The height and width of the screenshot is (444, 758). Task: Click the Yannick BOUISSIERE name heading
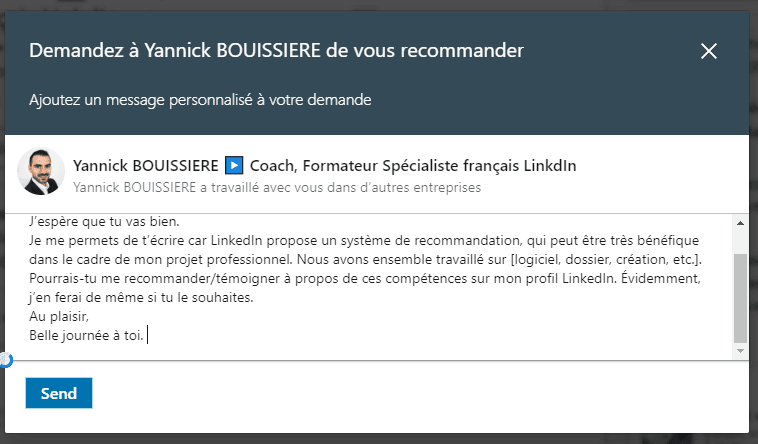point(145,165)
